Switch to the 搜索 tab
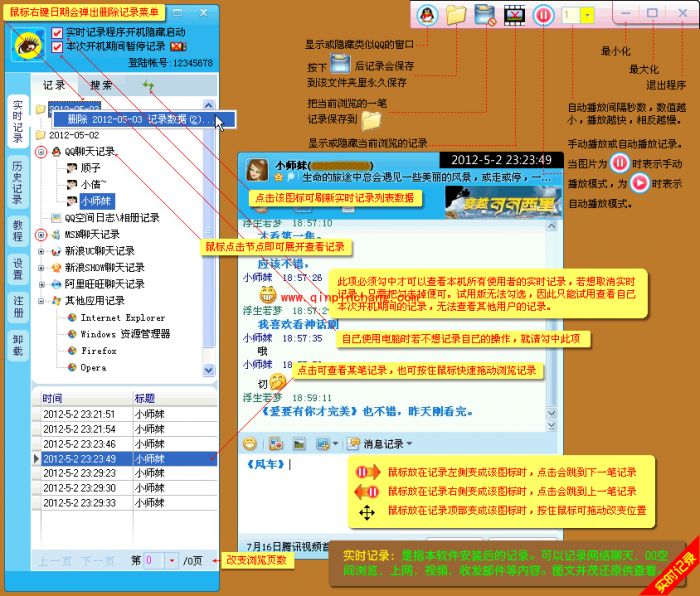The width and height of the screenshot is (700, 596). click(x=101, y=86)
